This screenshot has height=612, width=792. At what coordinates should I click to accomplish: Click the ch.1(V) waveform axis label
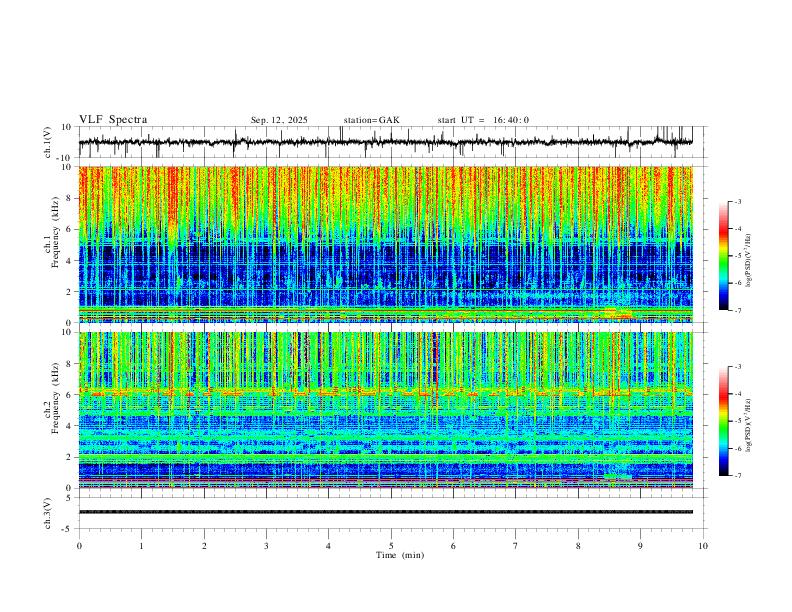click(48, 142)
